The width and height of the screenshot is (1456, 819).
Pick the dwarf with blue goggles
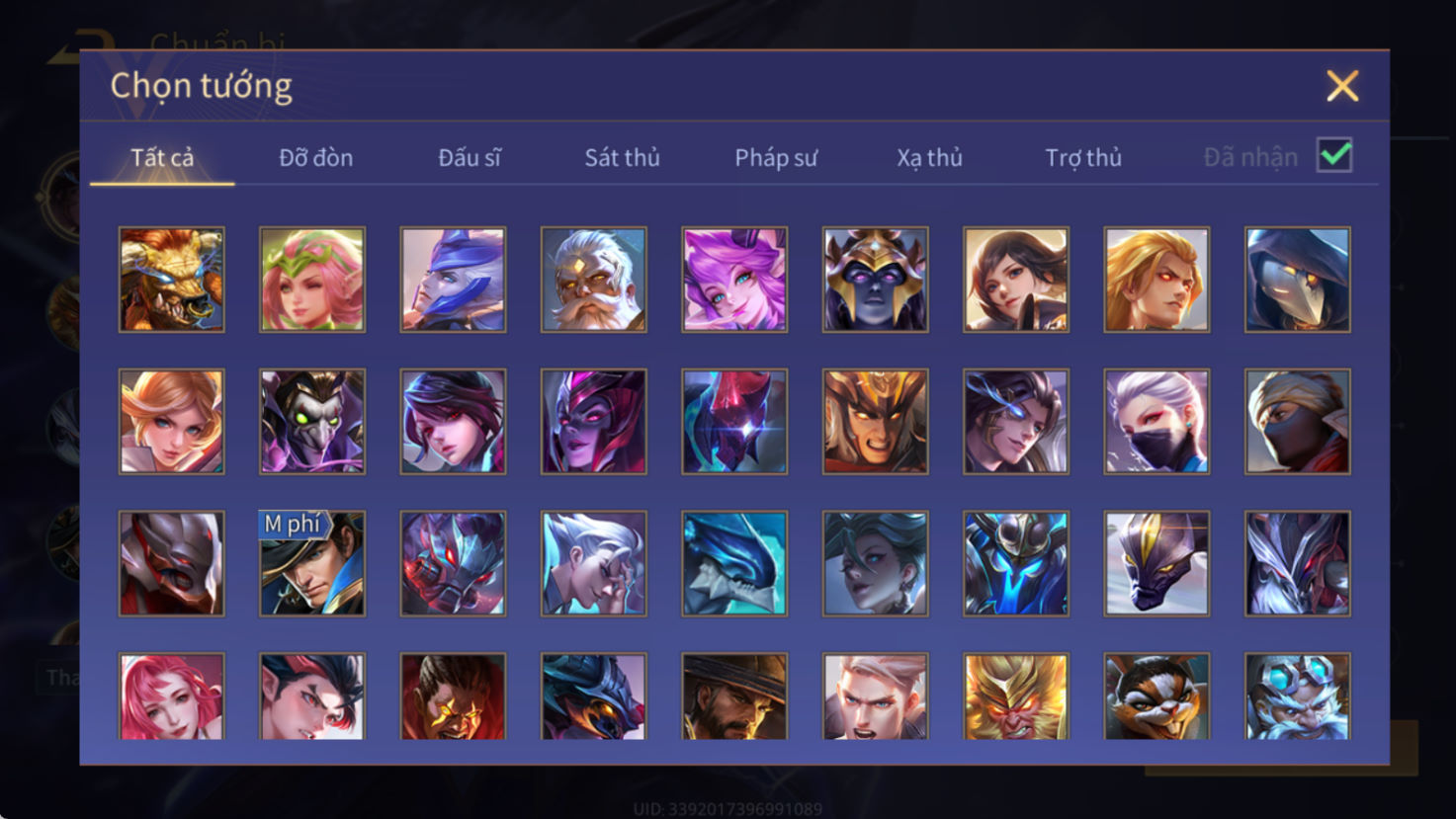coord(1298,696)
